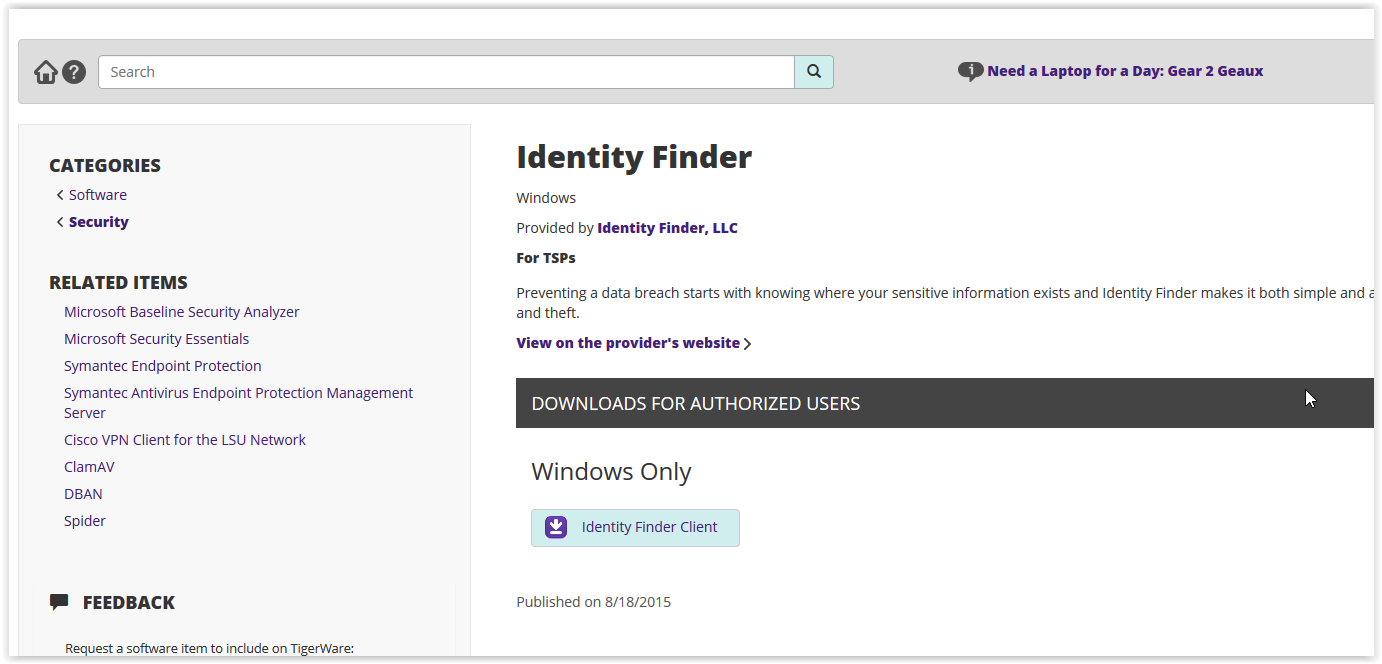1382x664 pixels.
Task: Go back to the Software category
Action: click(97, 195)
